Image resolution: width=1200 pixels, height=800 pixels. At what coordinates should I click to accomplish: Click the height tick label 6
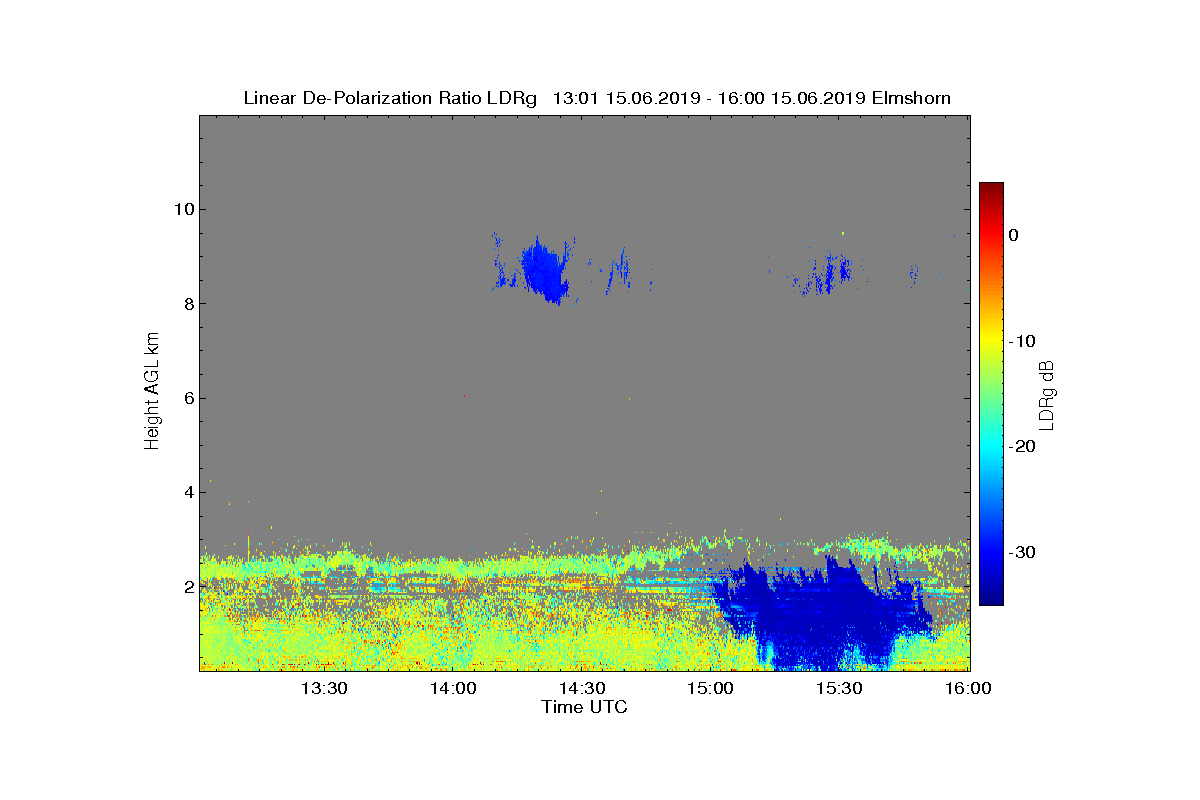[187, 398]
